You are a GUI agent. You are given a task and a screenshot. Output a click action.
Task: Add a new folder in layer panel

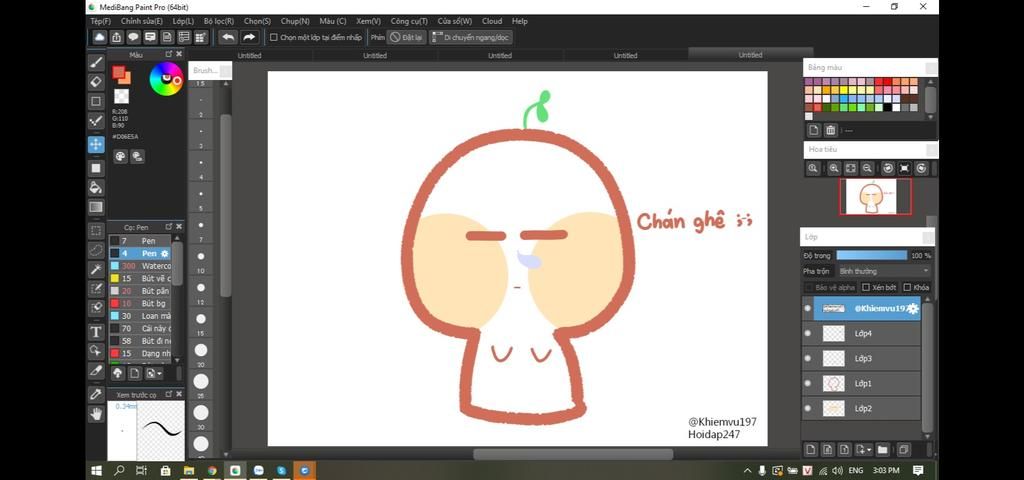tap(882, 449)
